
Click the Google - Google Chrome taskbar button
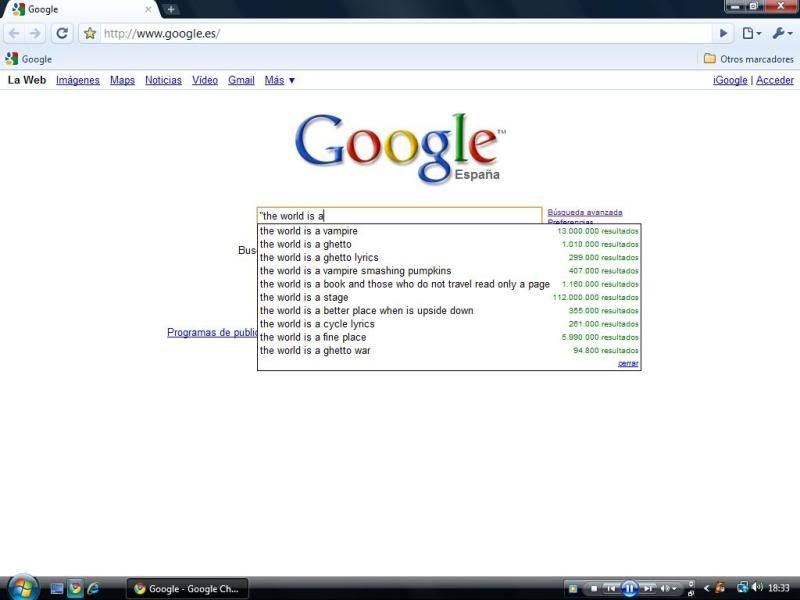tap(187, 589)
